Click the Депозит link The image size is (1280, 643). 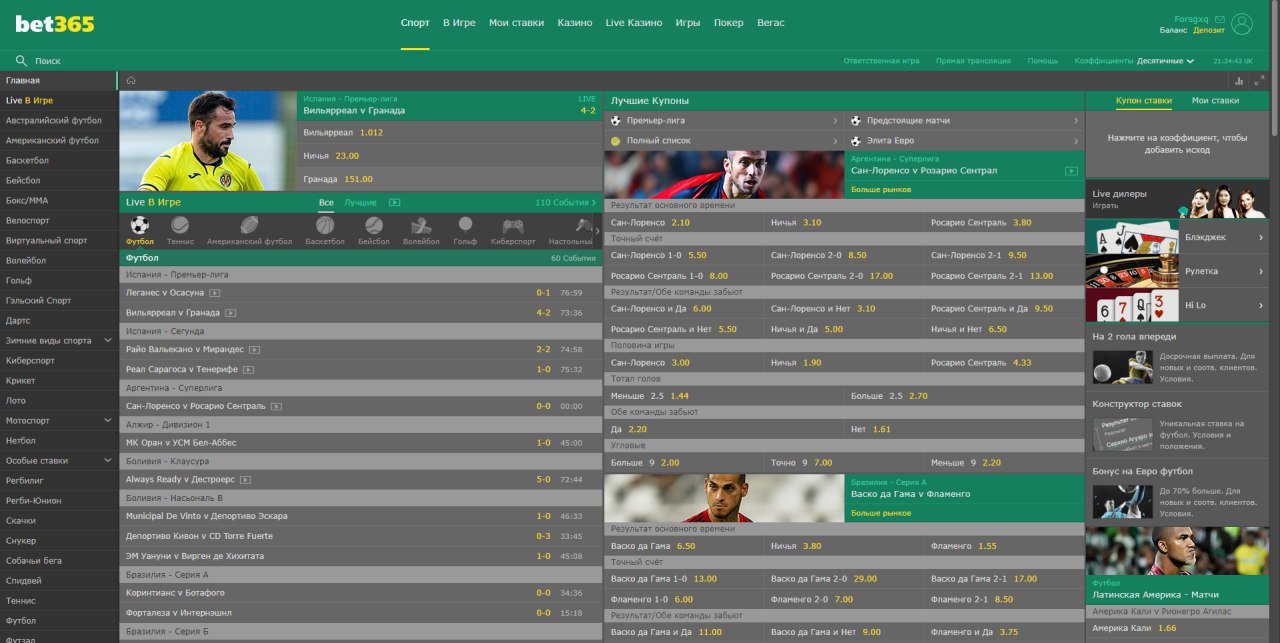click(x=1208, y=30)
